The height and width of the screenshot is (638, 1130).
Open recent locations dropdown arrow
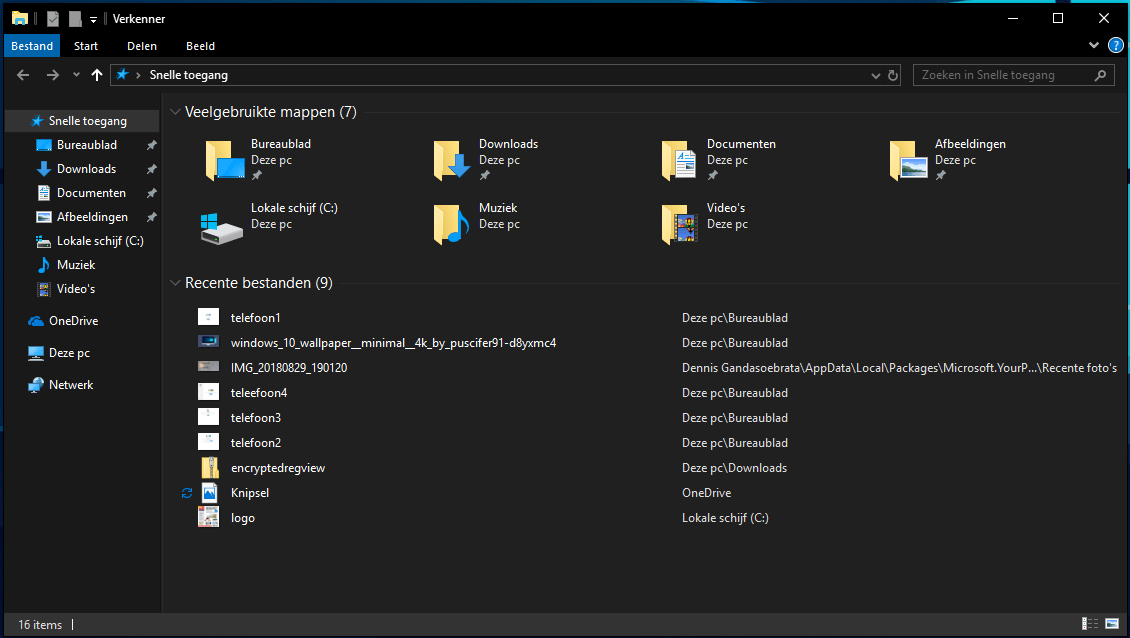point(76,75)
